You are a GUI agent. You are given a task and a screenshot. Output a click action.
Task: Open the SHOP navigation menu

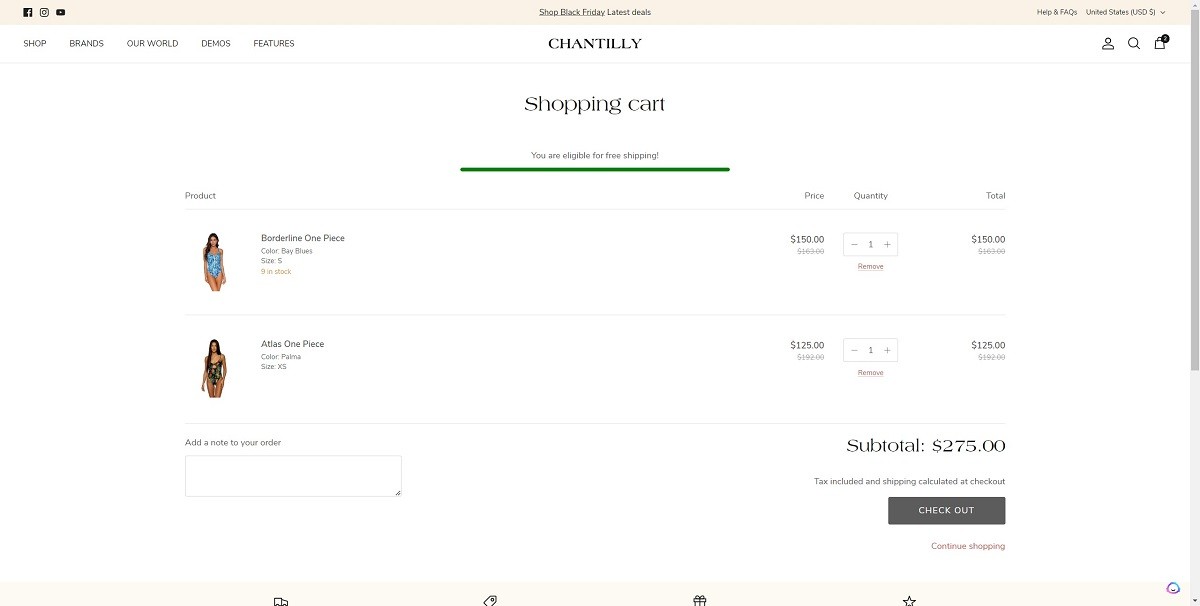coord(34,43)
